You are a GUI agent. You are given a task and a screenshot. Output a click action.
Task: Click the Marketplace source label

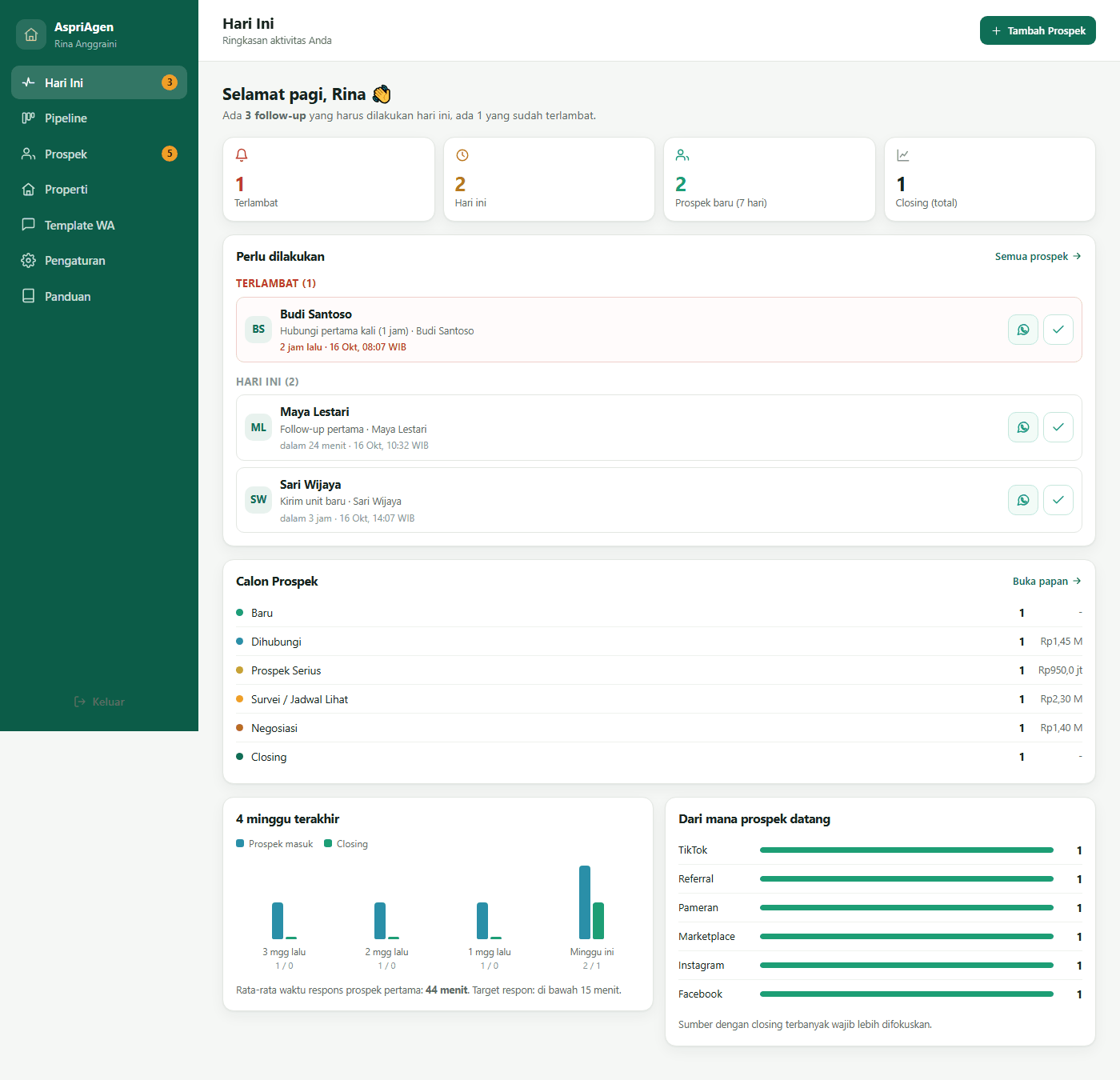[706, 937]
